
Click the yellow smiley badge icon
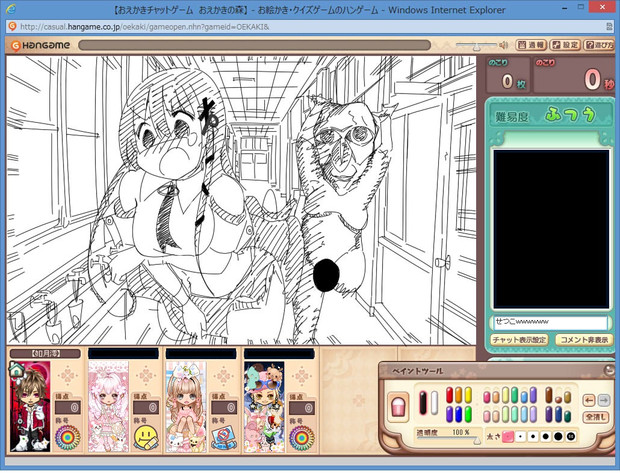(x=148, y=434)
